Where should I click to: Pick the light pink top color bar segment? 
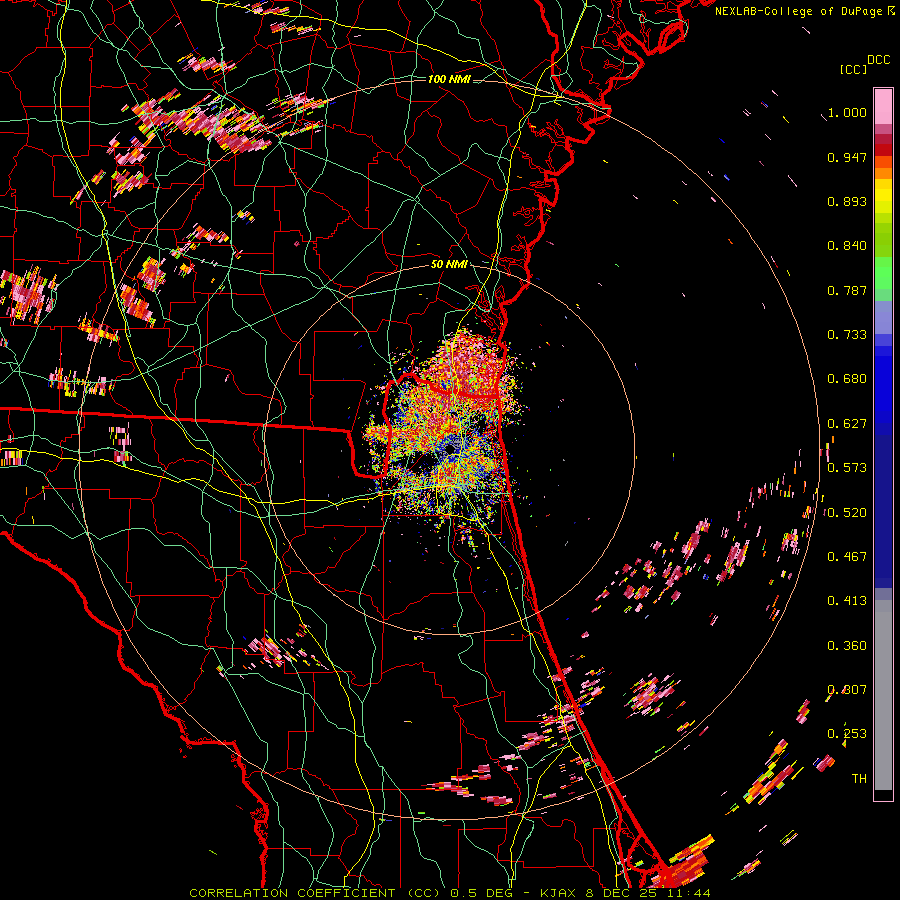883,106
